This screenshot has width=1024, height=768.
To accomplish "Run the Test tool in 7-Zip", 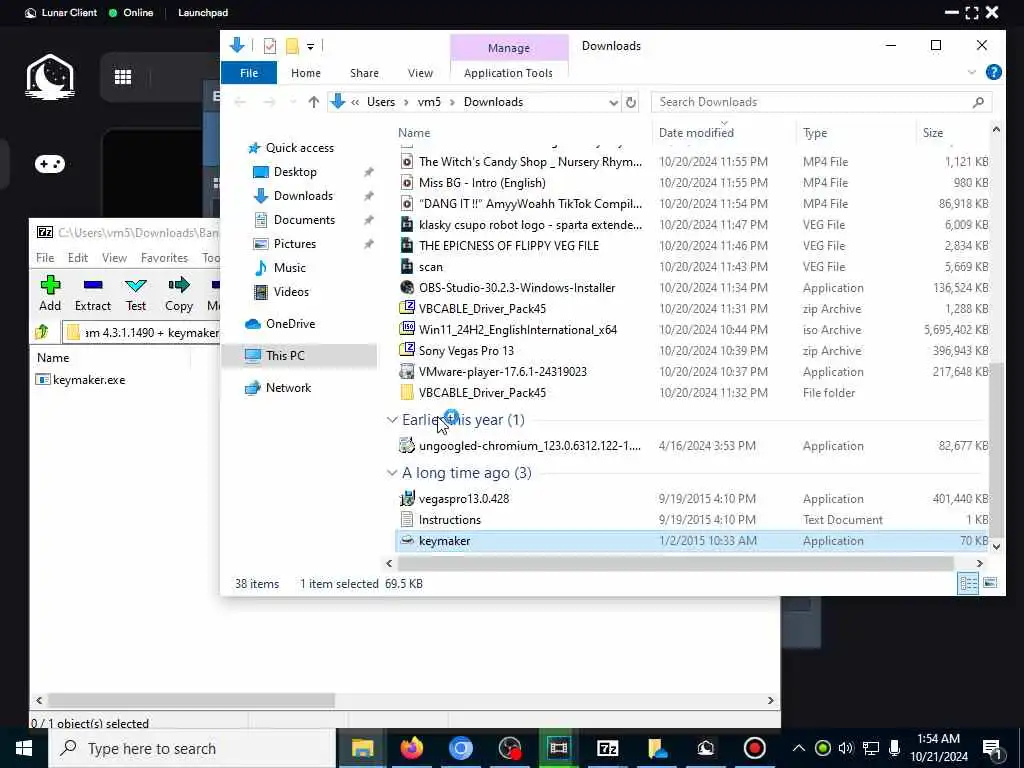I will [136, 293].
